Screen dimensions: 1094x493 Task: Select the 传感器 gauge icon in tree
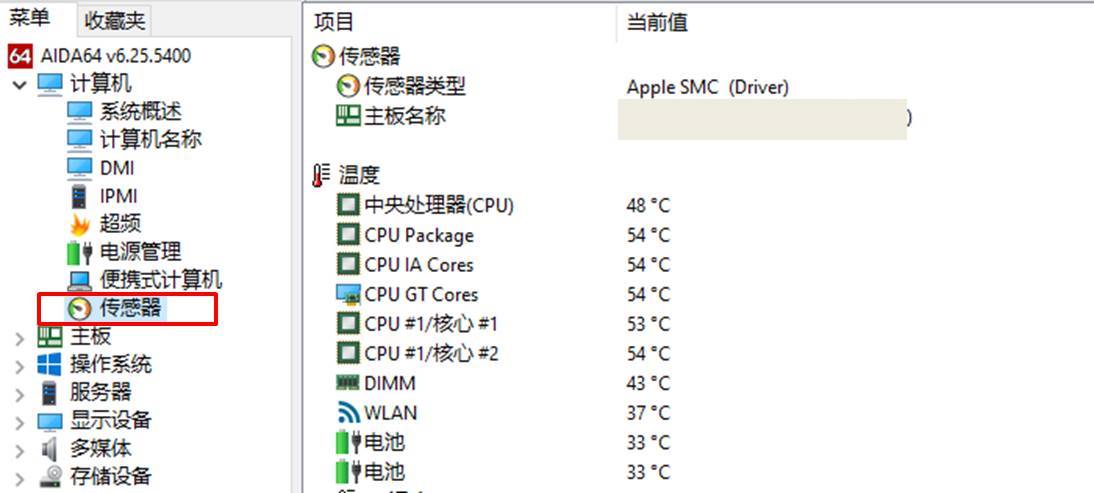click(x=79, y=308)
